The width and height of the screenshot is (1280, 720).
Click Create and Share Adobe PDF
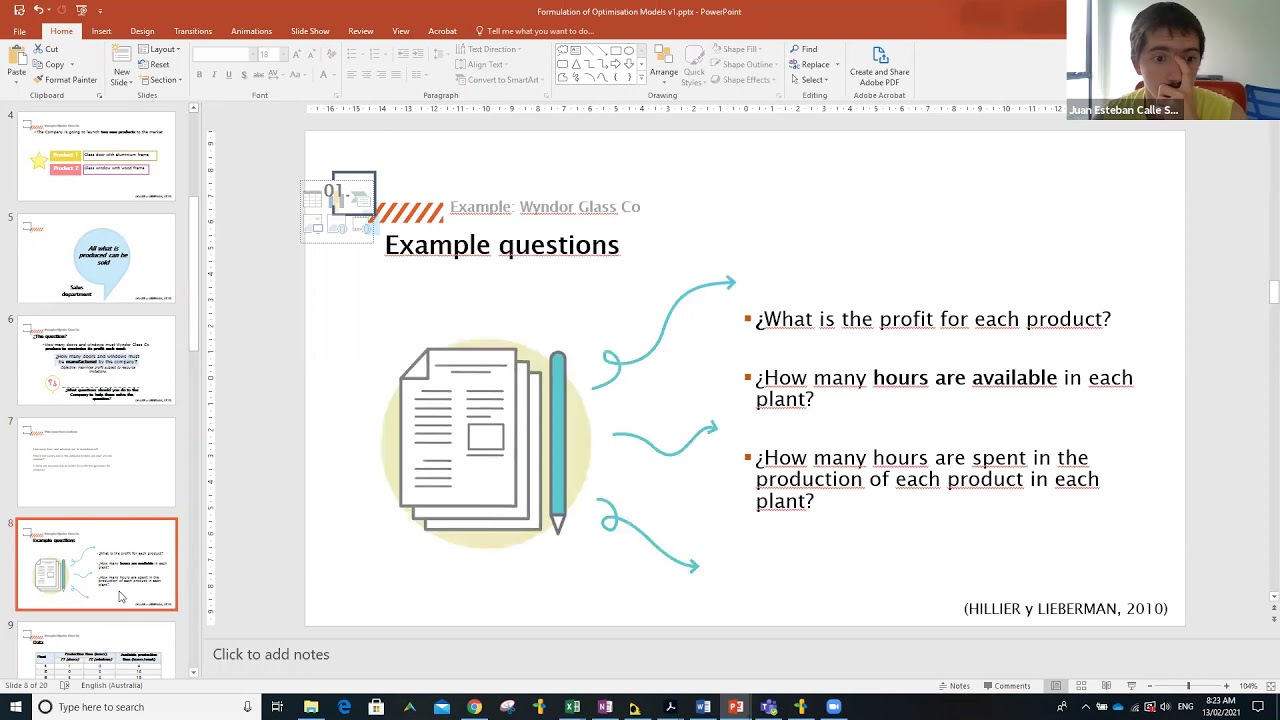[x=879, y=66]
